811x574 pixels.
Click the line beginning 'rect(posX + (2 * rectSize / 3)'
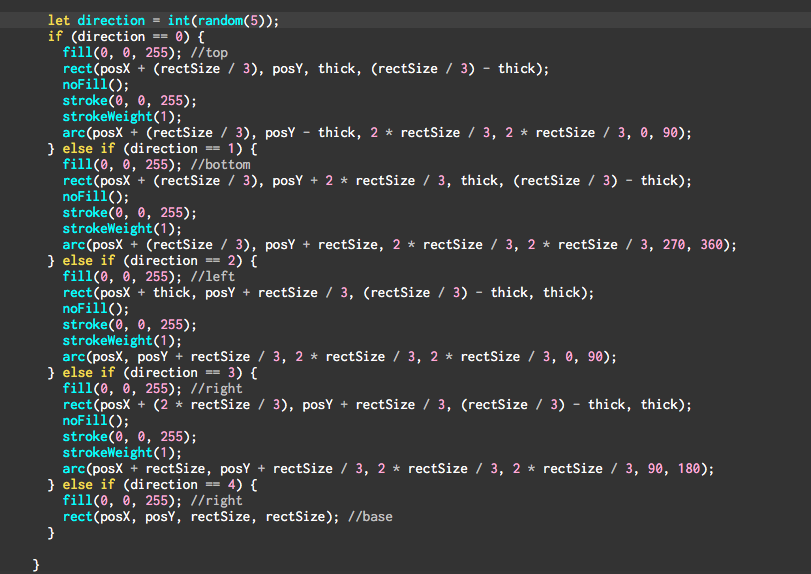pyautogui.click(x=377, y=405)
